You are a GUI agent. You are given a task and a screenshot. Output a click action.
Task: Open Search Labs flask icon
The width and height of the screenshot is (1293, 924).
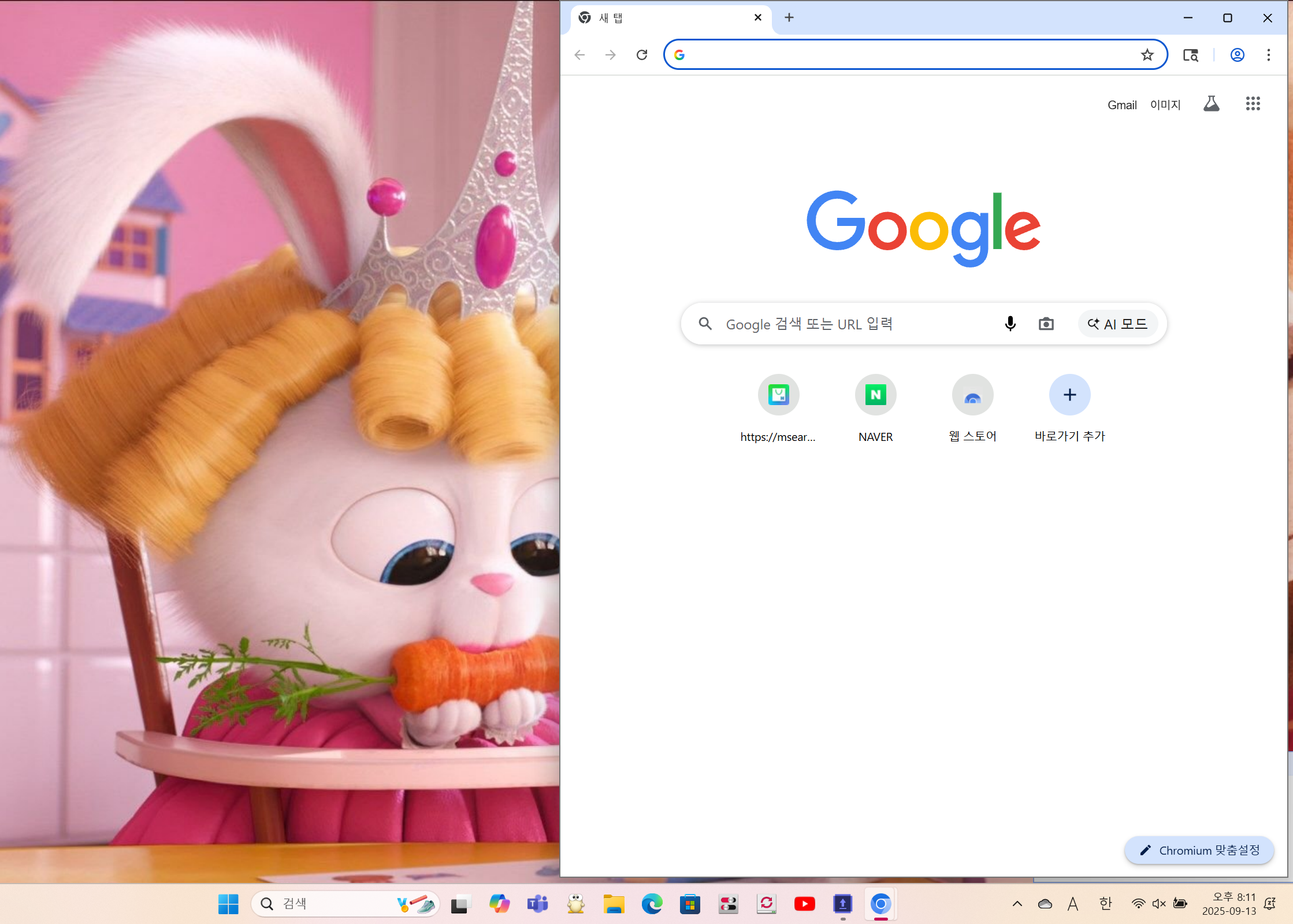(1212, 104)
